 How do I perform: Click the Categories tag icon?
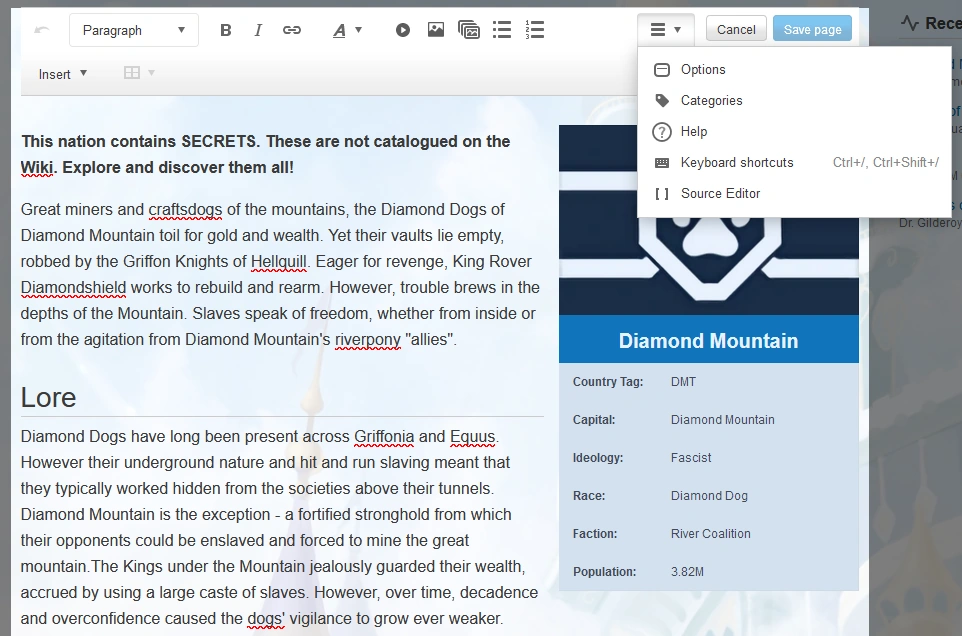[662, 101]
